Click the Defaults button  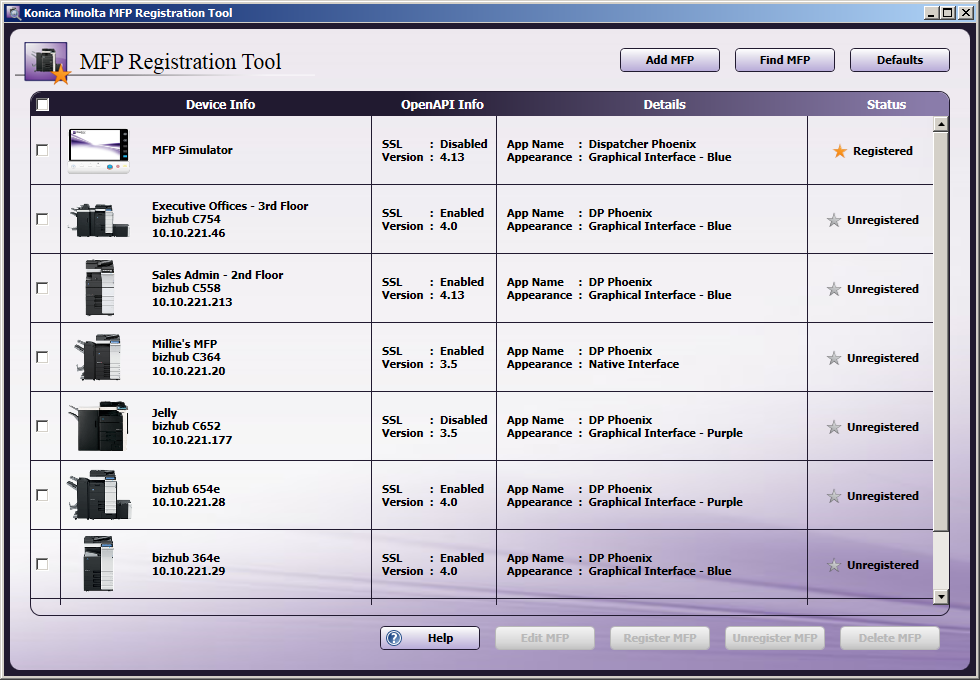pos(899,60)
